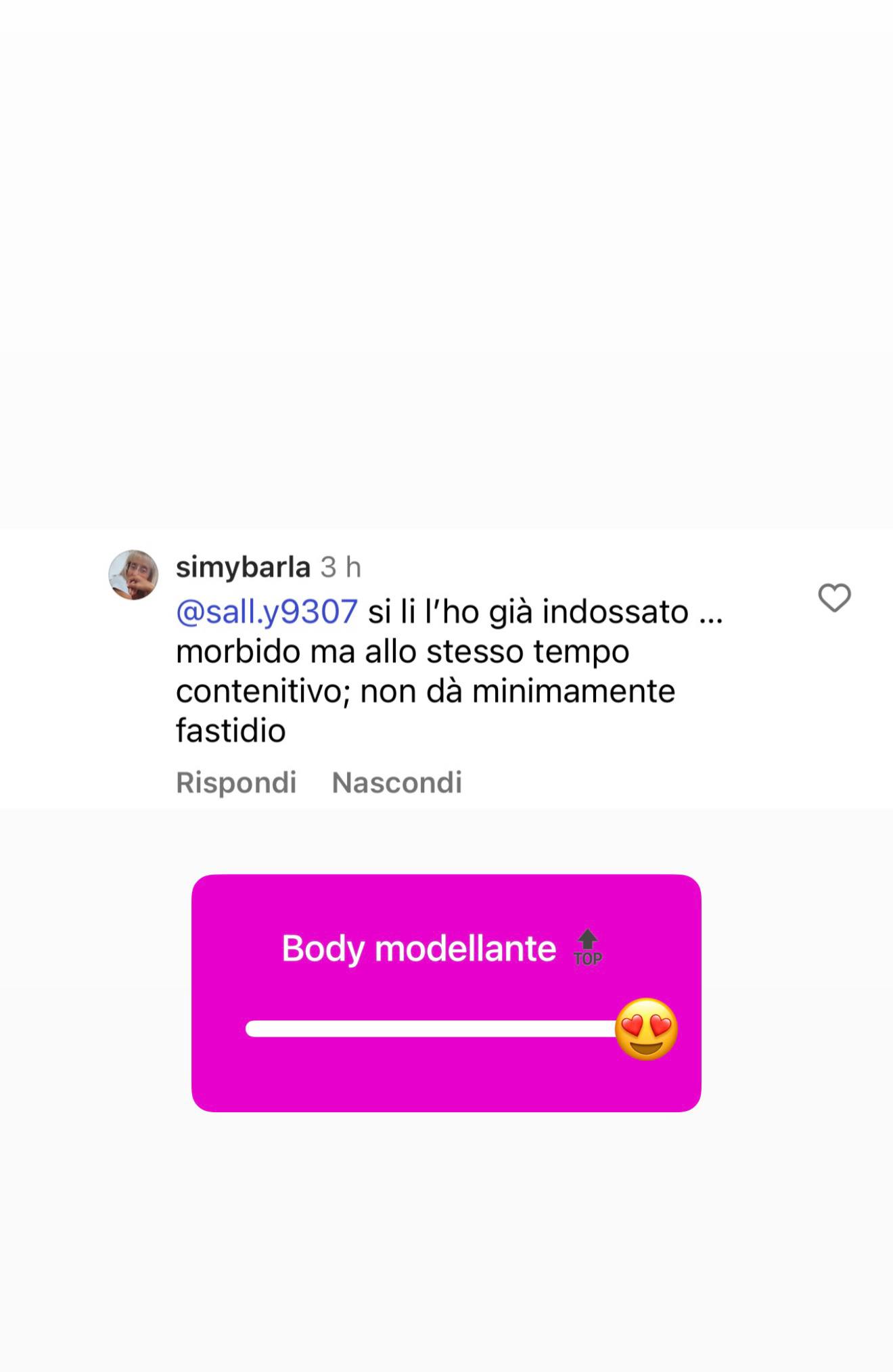This screenshot has width=893, height=1372.
Task: Click the word morbido in the comment
Action: [x=237, y=652]
